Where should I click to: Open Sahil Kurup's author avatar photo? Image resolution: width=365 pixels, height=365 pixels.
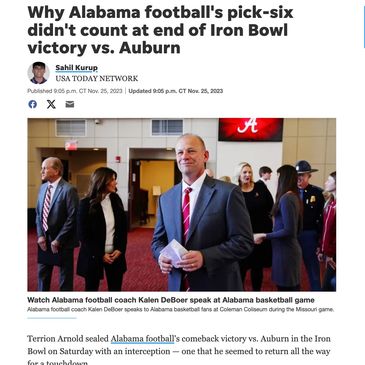(38, 73)
